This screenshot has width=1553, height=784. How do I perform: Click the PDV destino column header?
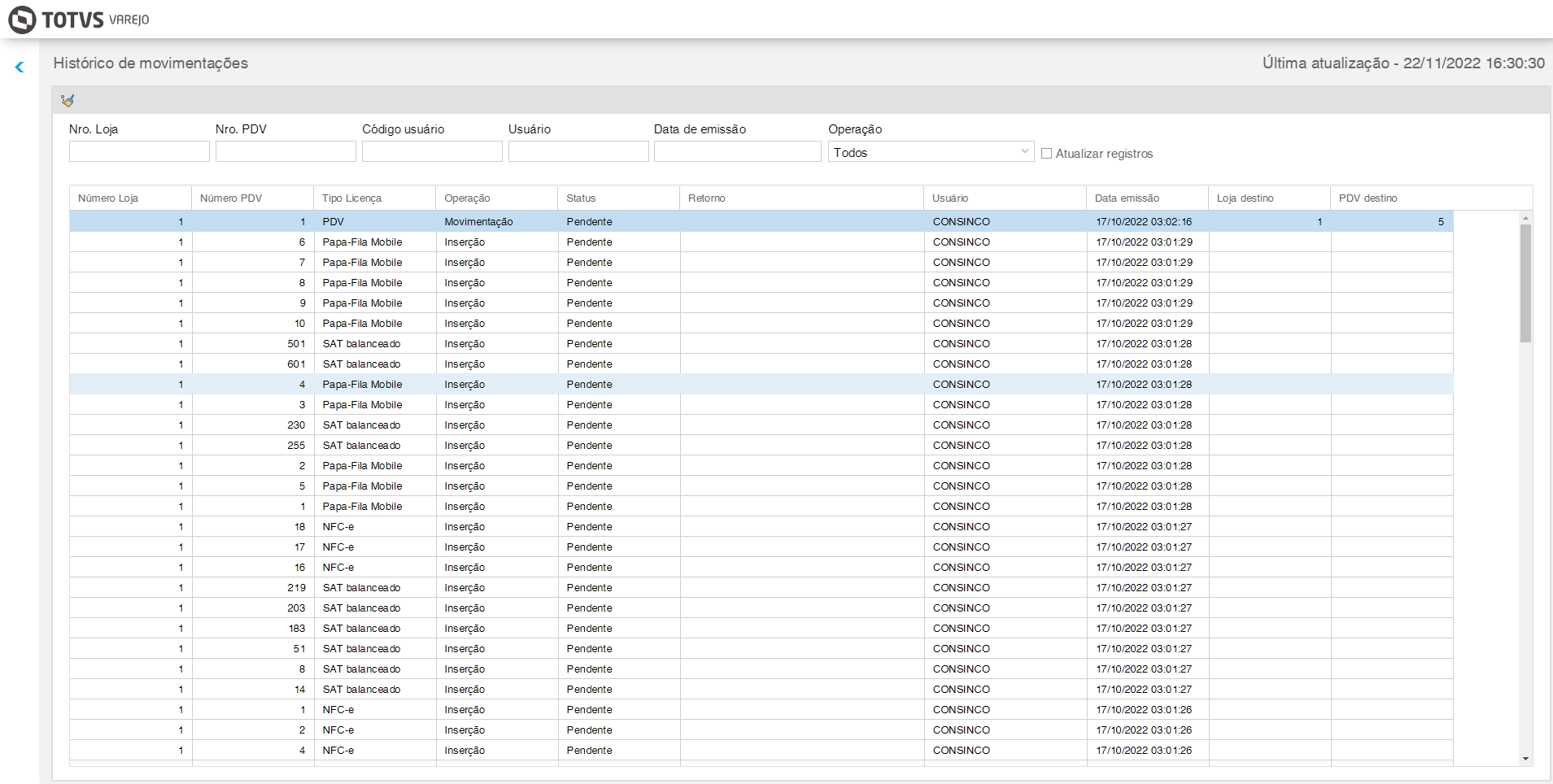1391,198
